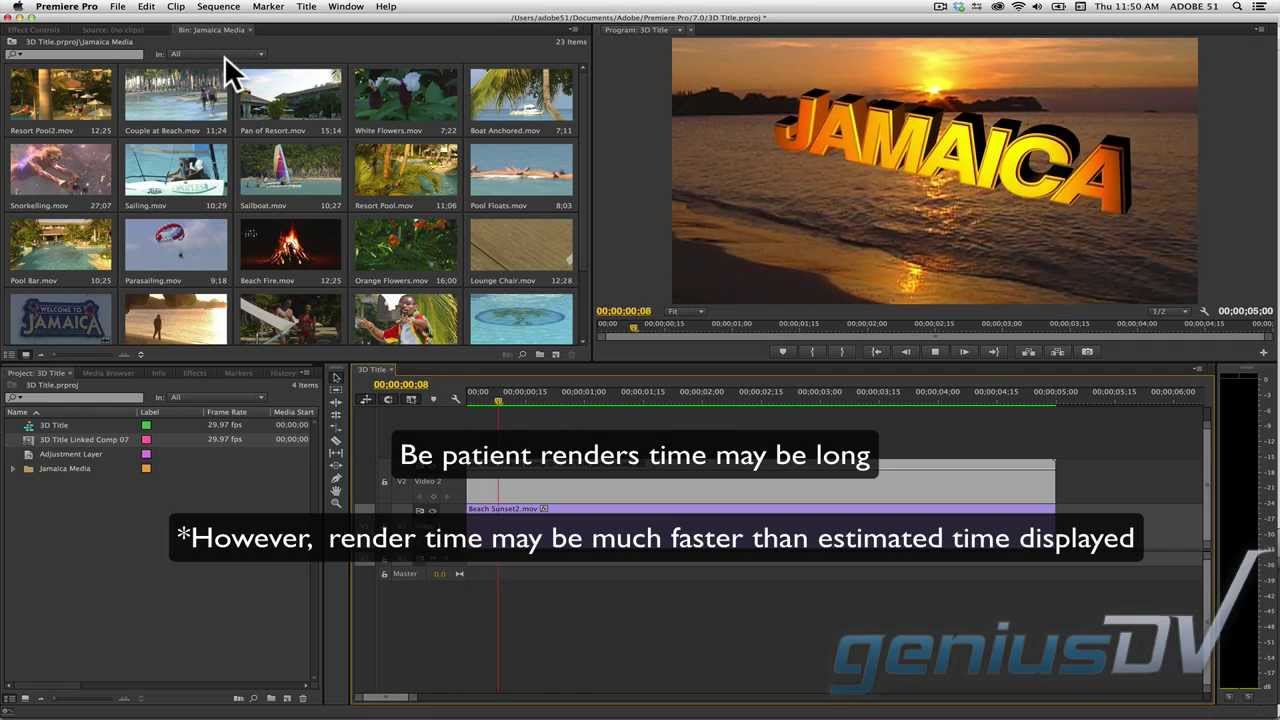Viewport: 1280px width, 720px height.
Task: Open the In: All dropdown in Project panel
Action: [x=217, y=397]
